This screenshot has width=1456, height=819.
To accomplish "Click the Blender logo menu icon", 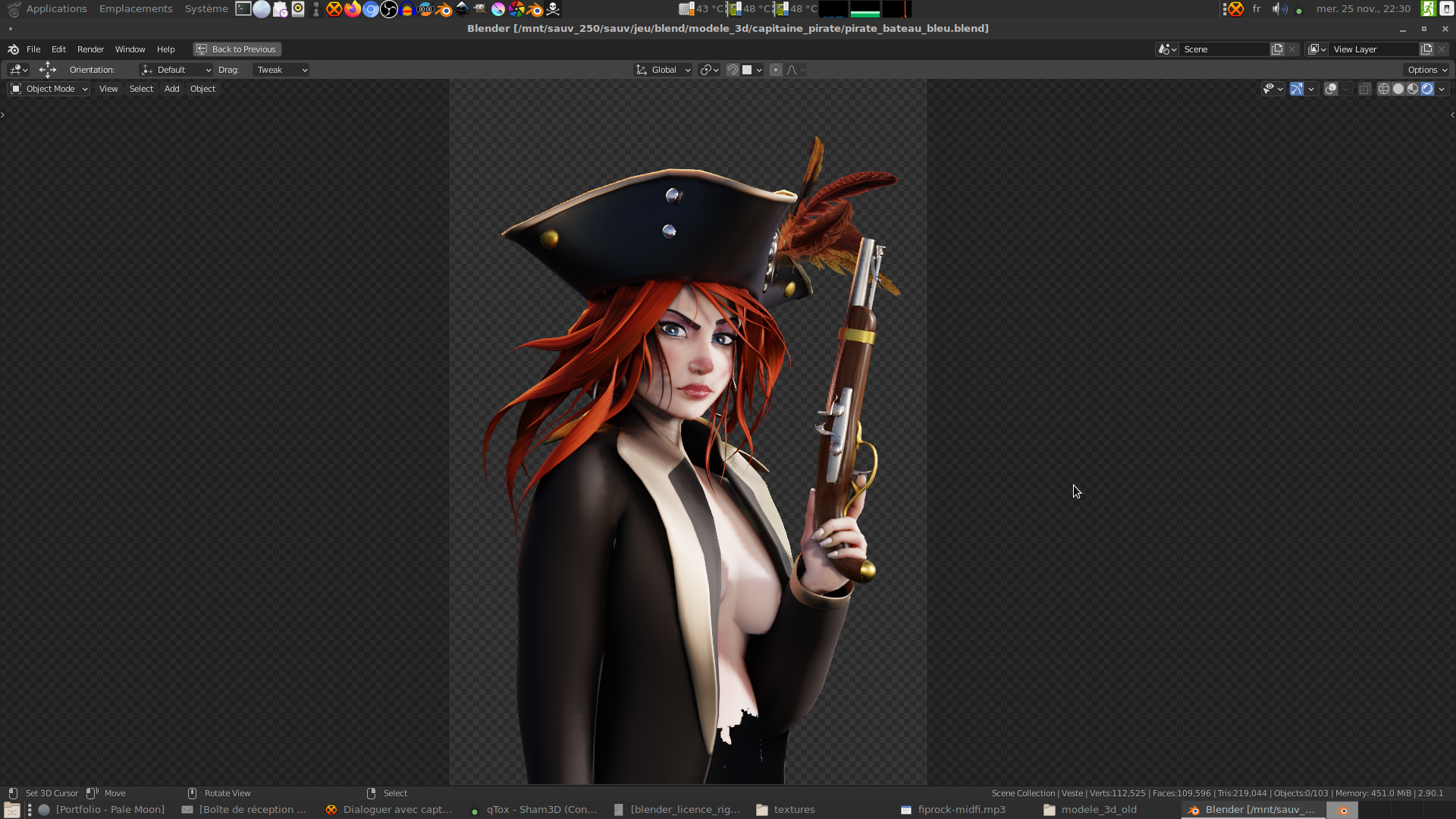I will point(13,49).
